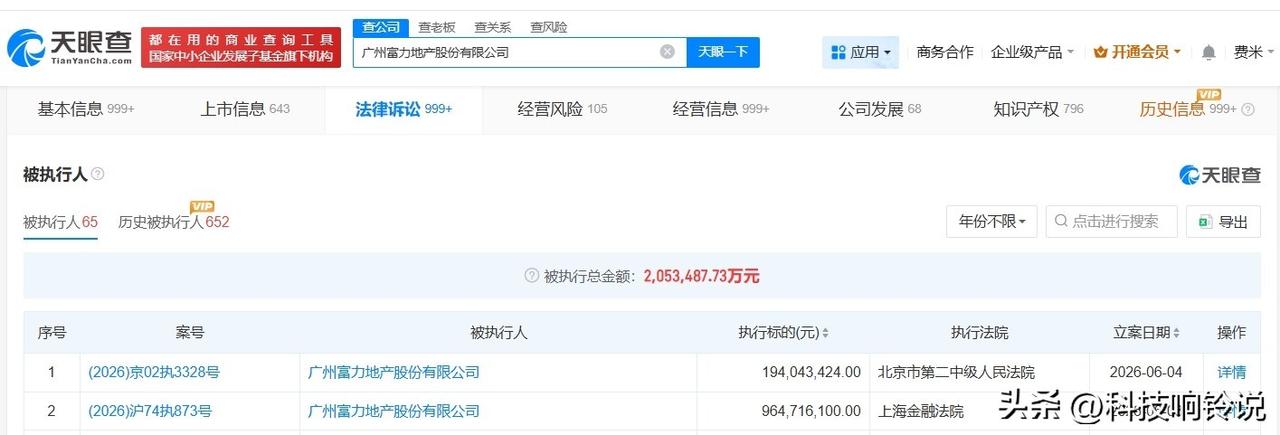Click the search magnifier icon in table search box

(1062, 222)
